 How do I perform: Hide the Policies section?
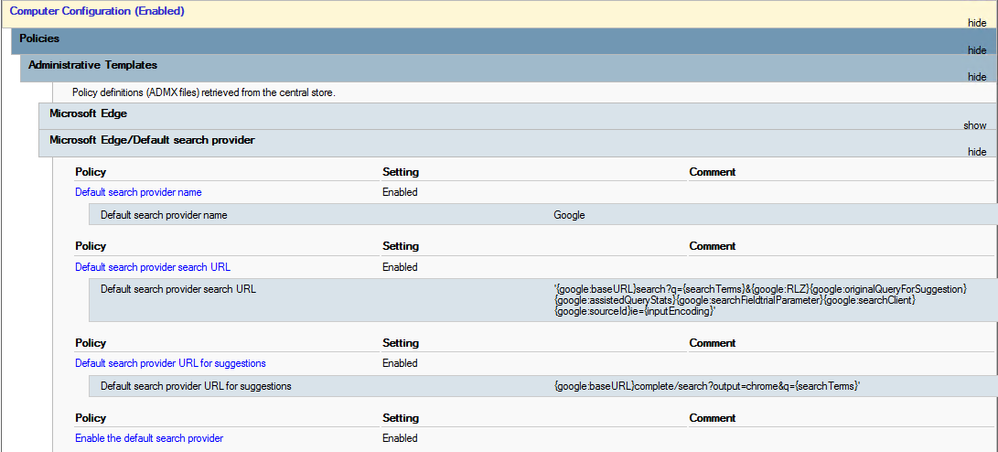[x=976, y=50]
